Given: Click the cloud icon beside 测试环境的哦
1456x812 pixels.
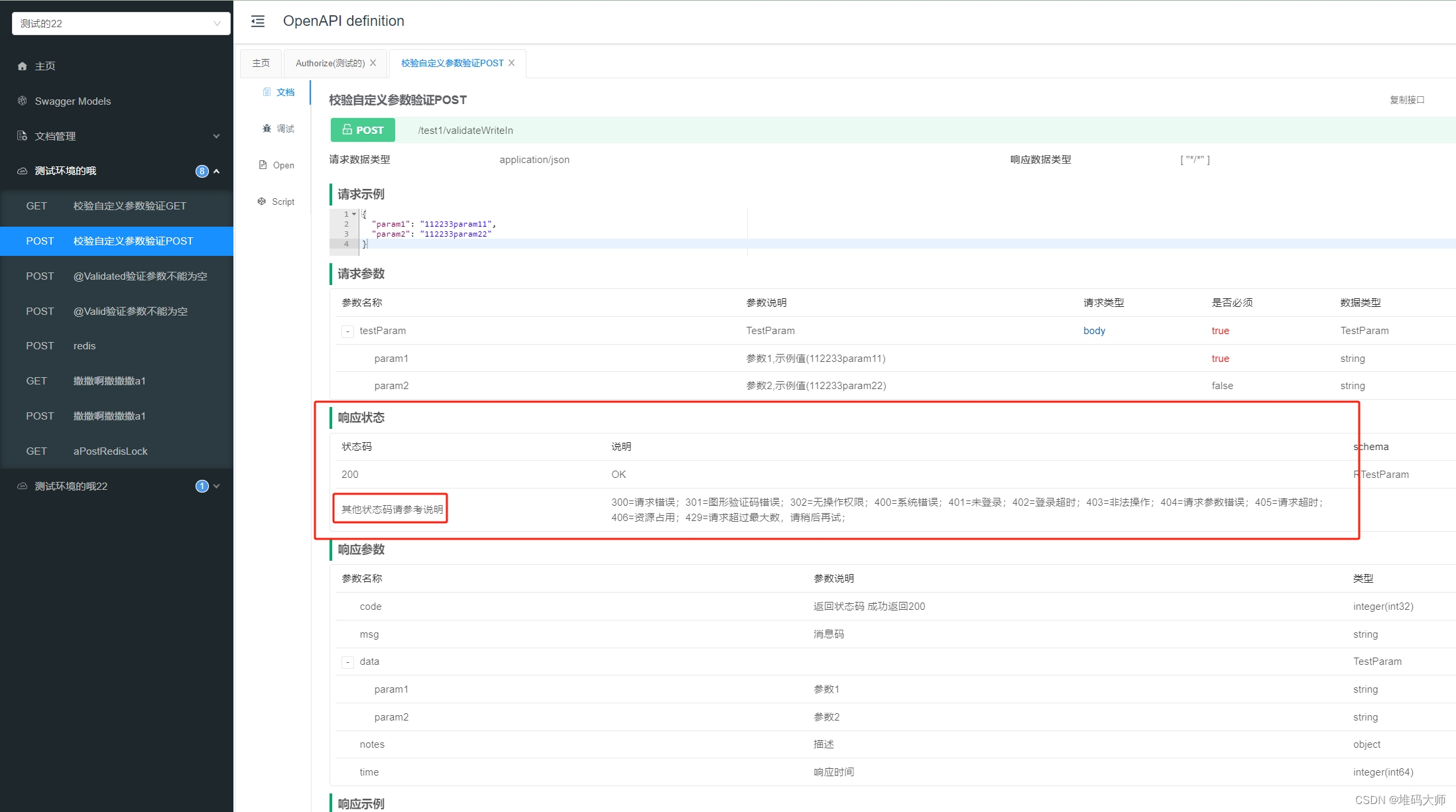Looking at the screenshot, I should (22, 171).
